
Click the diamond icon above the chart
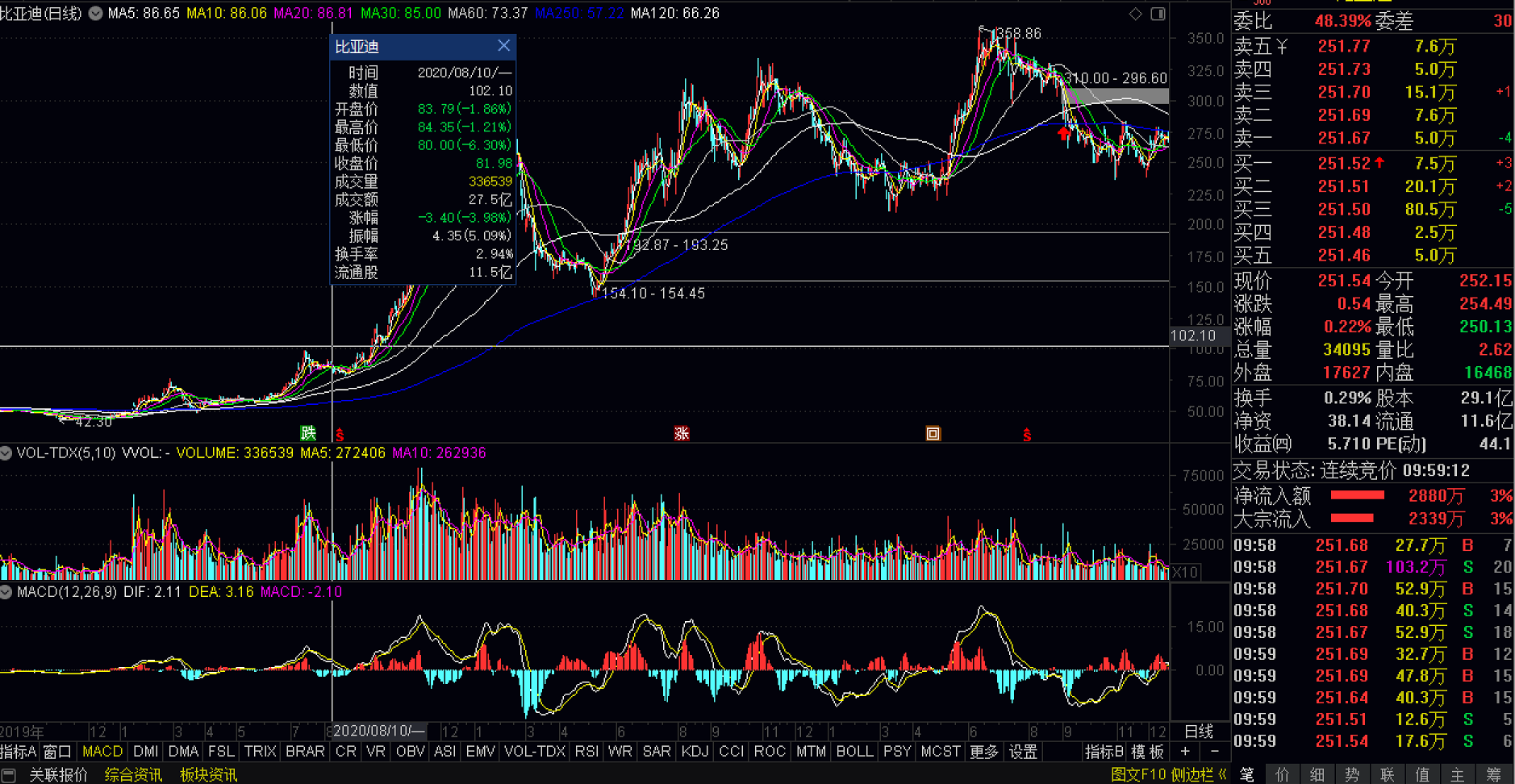click(x=1135, y=14)
